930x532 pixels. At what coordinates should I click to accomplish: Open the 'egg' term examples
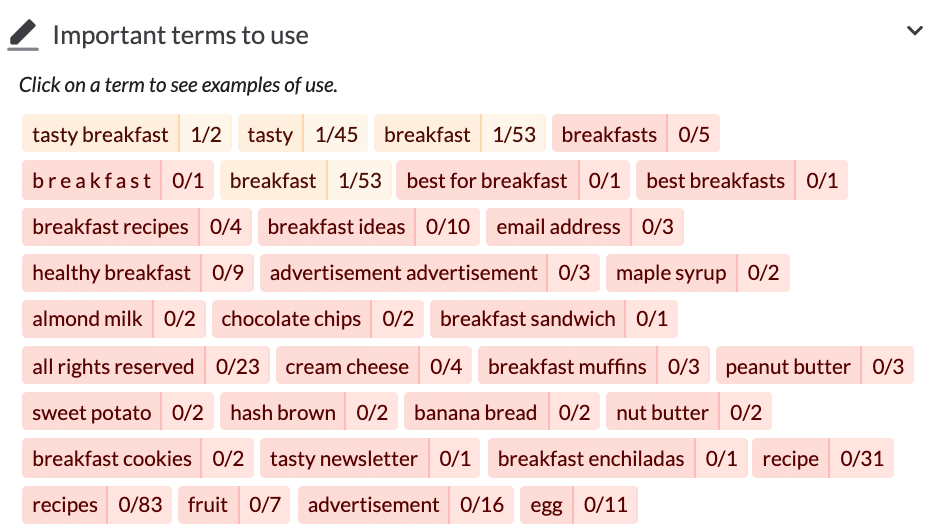pos(546,505)
